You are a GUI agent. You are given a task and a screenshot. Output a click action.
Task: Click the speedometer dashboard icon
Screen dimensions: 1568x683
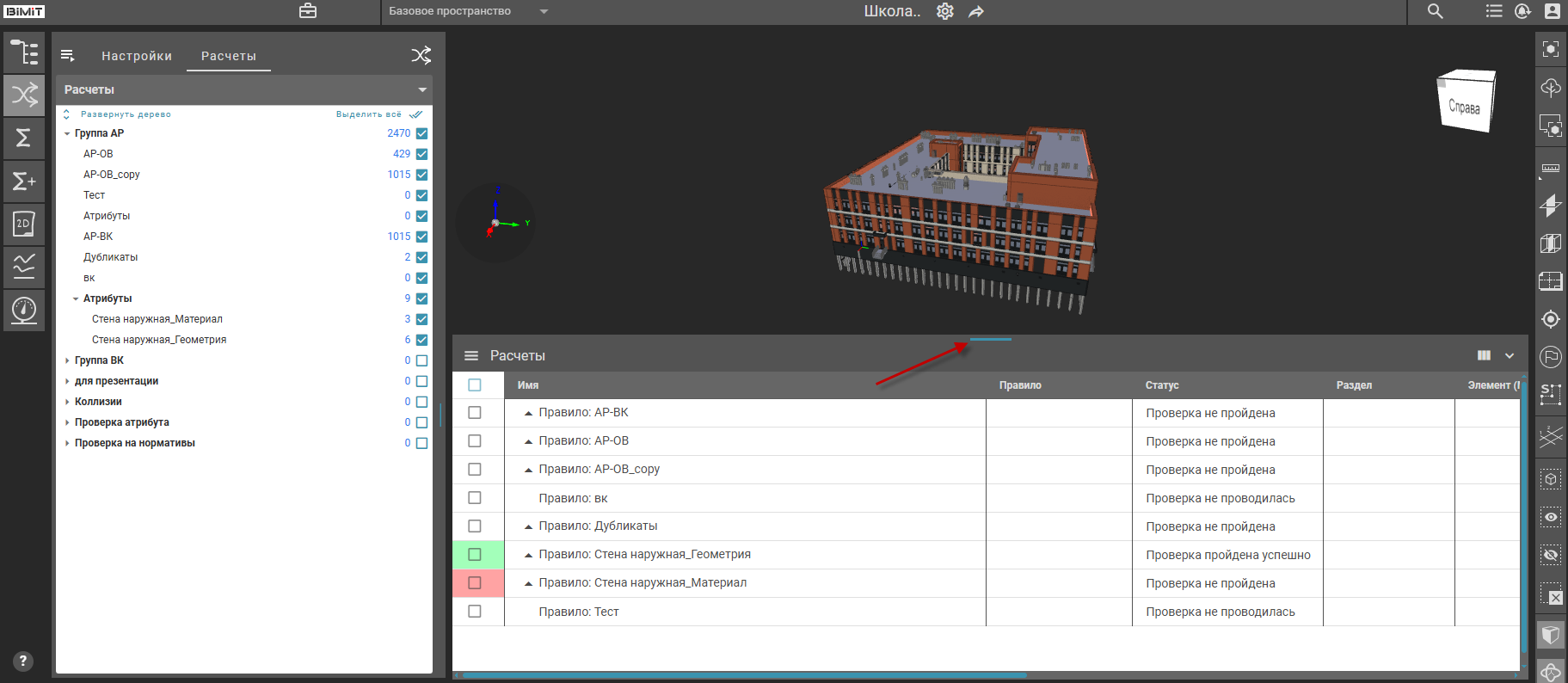tap(24, 309)
